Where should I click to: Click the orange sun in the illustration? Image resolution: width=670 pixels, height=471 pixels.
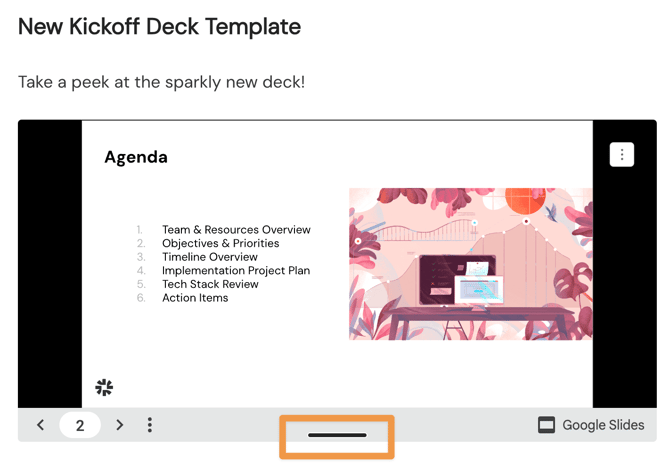coord(524,200)
